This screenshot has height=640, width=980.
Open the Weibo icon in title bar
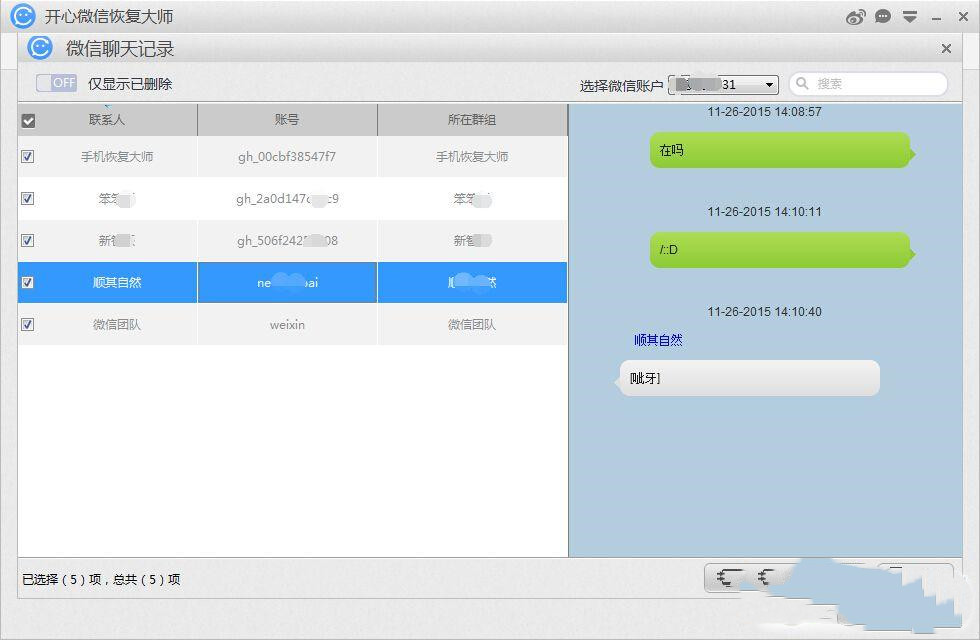pos(856,17)
